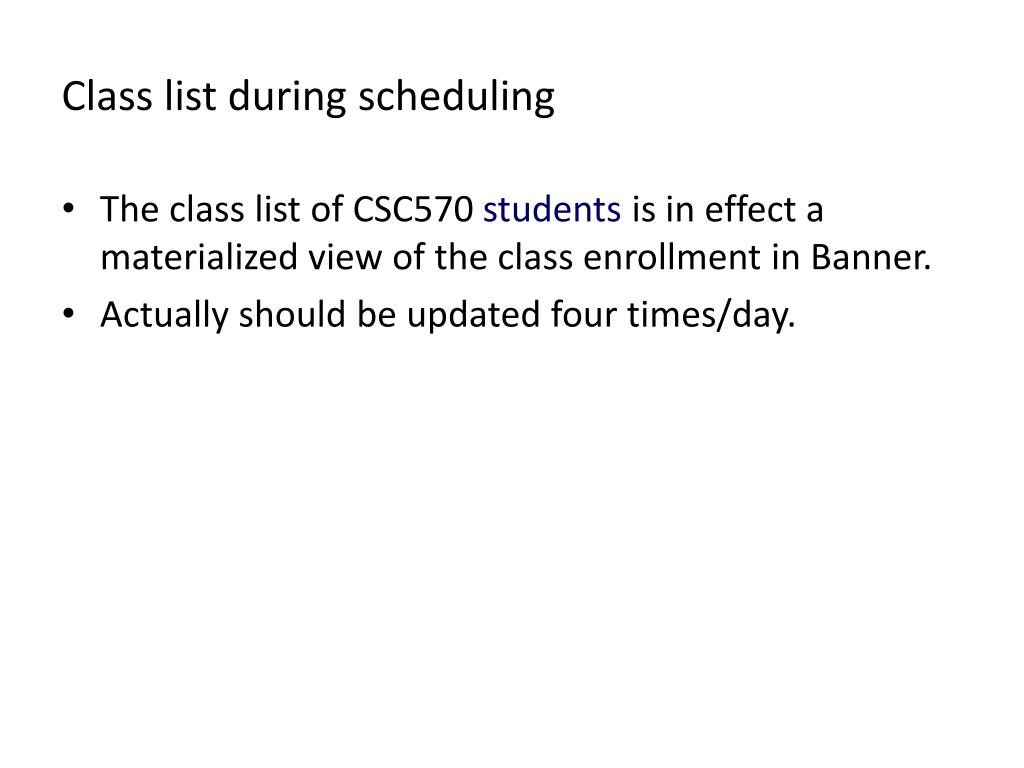Click the word "updated" in second bullet

pos(473,316)
